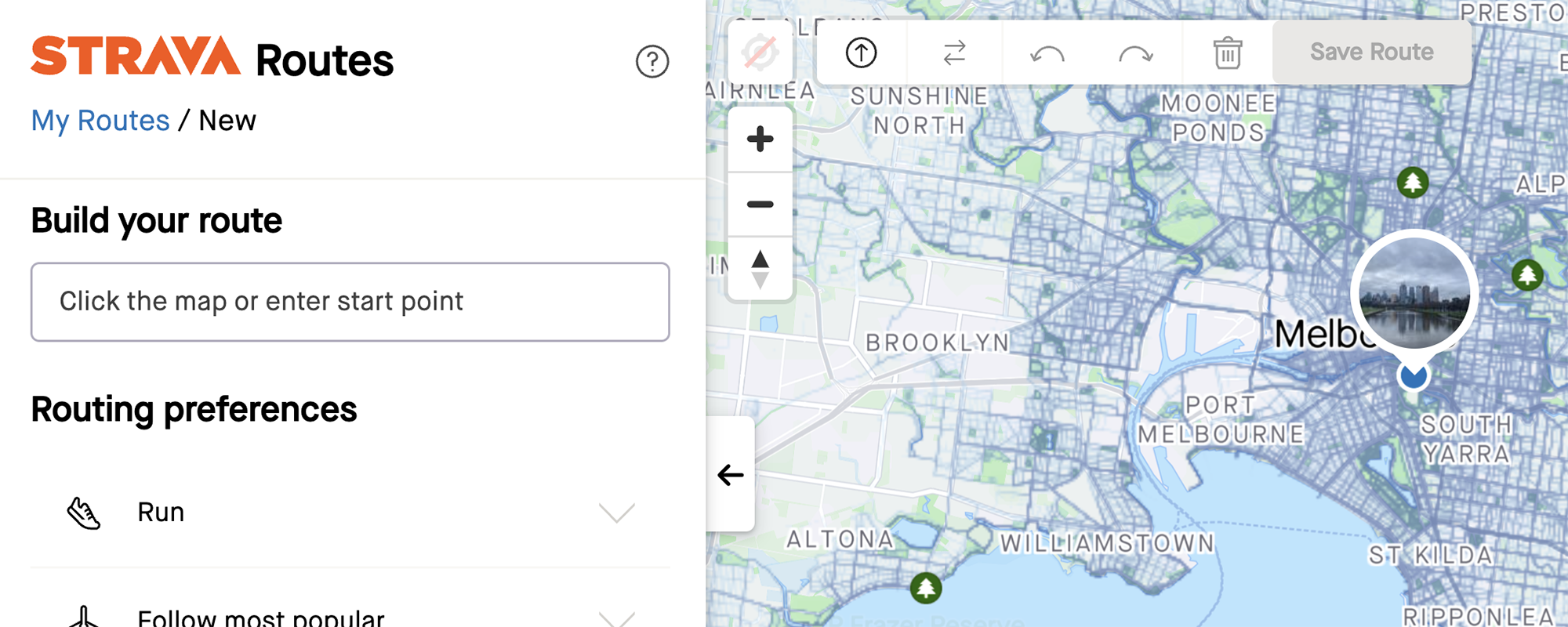This screenshot has width=1568, height=627.
Task: Click the blue location pin below Melbourne photo
Action: click(x=1413, y=376)
